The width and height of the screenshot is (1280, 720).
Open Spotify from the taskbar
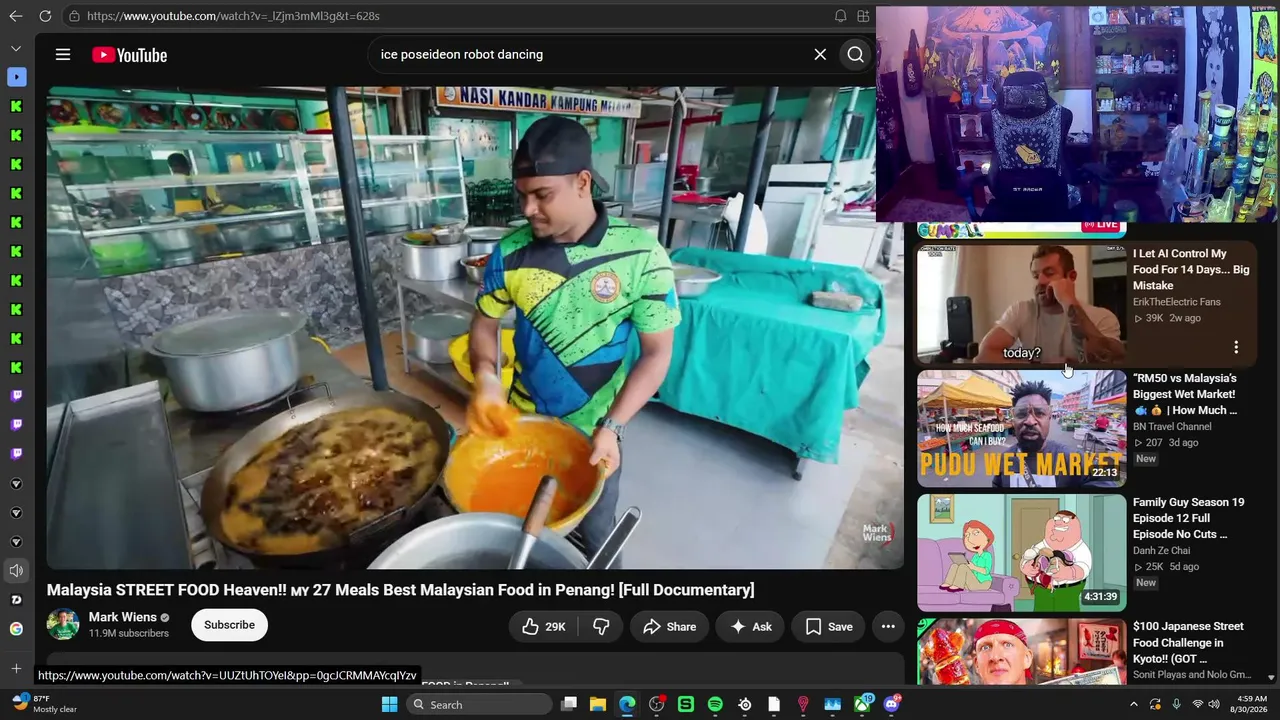coord(715,705)
